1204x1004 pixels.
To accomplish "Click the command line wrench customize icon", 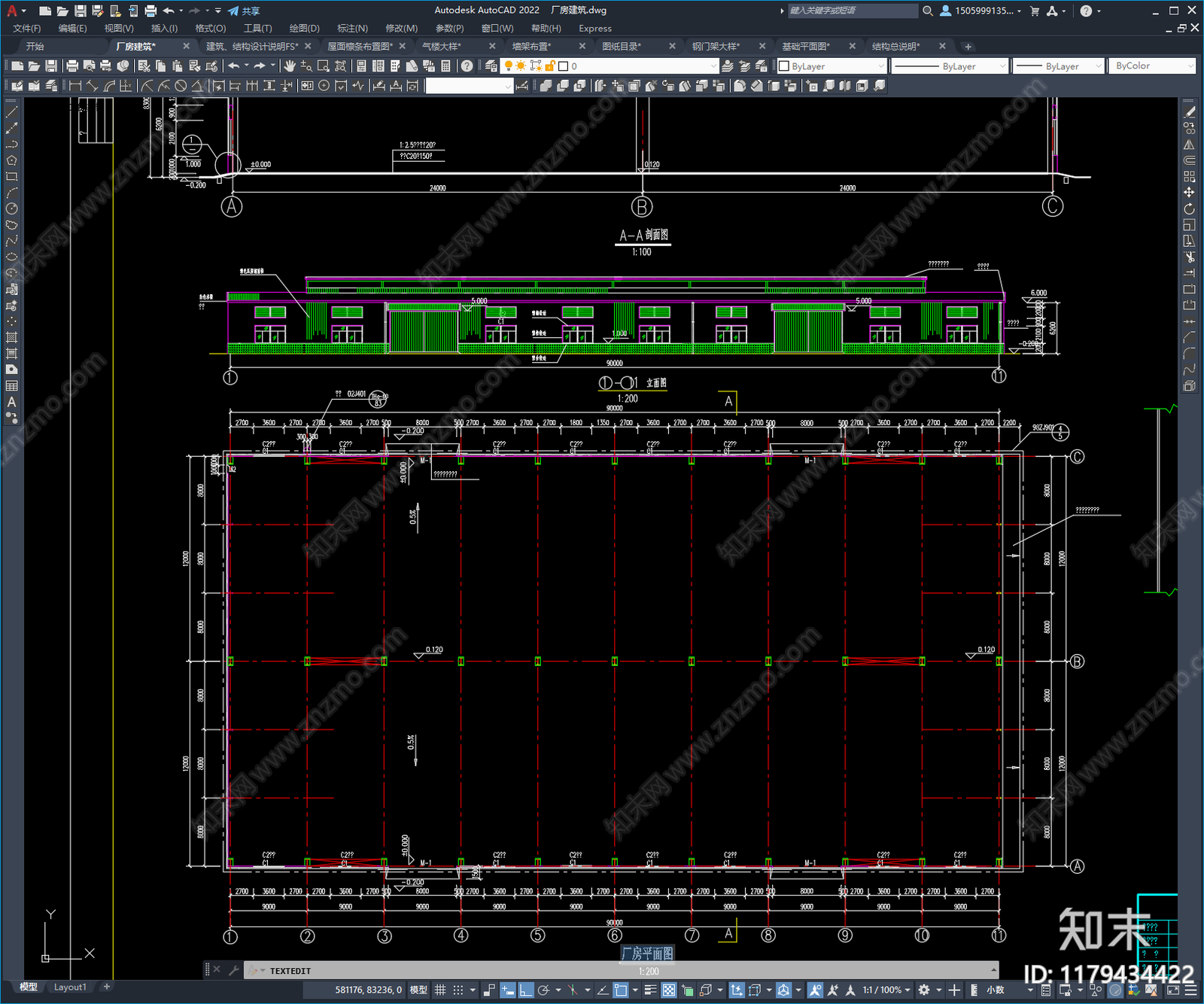I will click(x=233, y=970).
